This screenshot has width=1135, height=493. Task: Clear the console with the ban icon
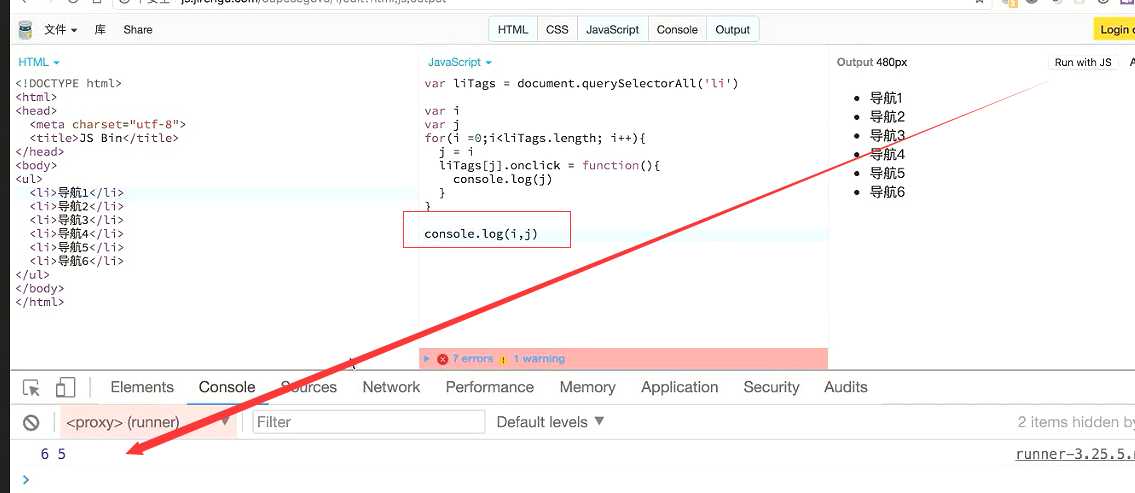(30, 422)
